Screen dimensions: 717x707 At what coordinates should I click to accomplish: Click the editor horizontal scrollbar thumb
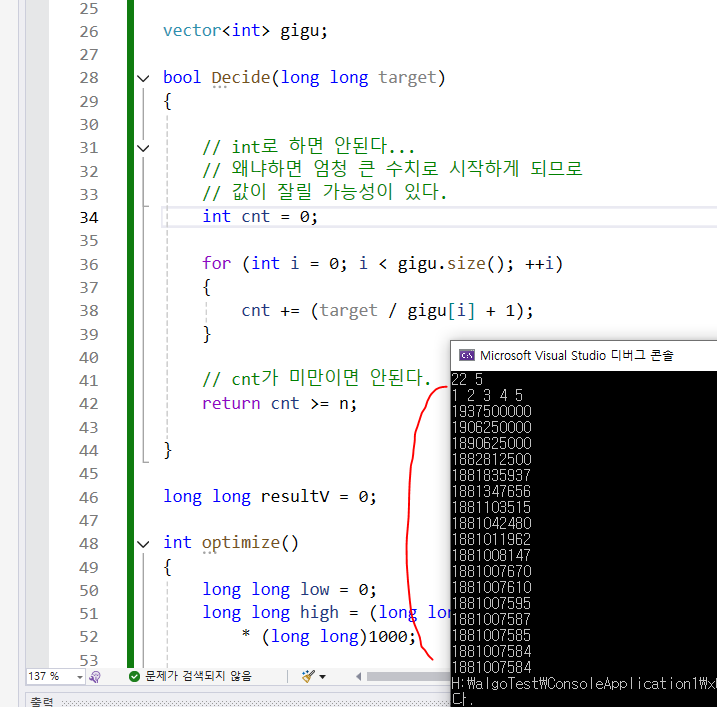(408, 676)
